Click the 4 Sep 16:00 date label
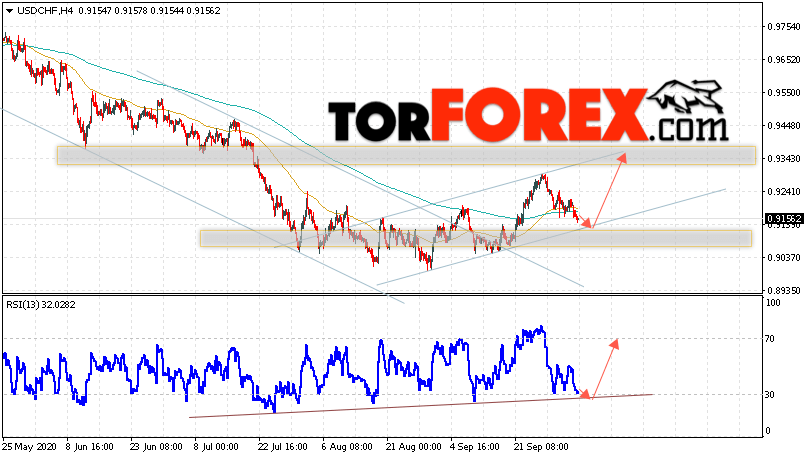808x458 pixels. click(x=475, y=447)
